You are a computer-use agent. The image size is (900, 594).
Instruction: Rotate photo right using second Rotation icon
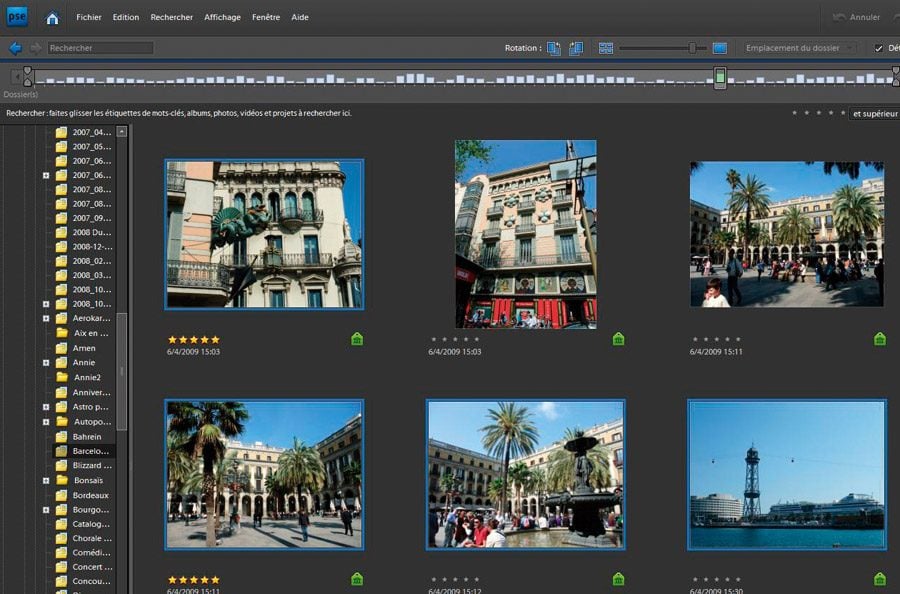tap(576, 48)
